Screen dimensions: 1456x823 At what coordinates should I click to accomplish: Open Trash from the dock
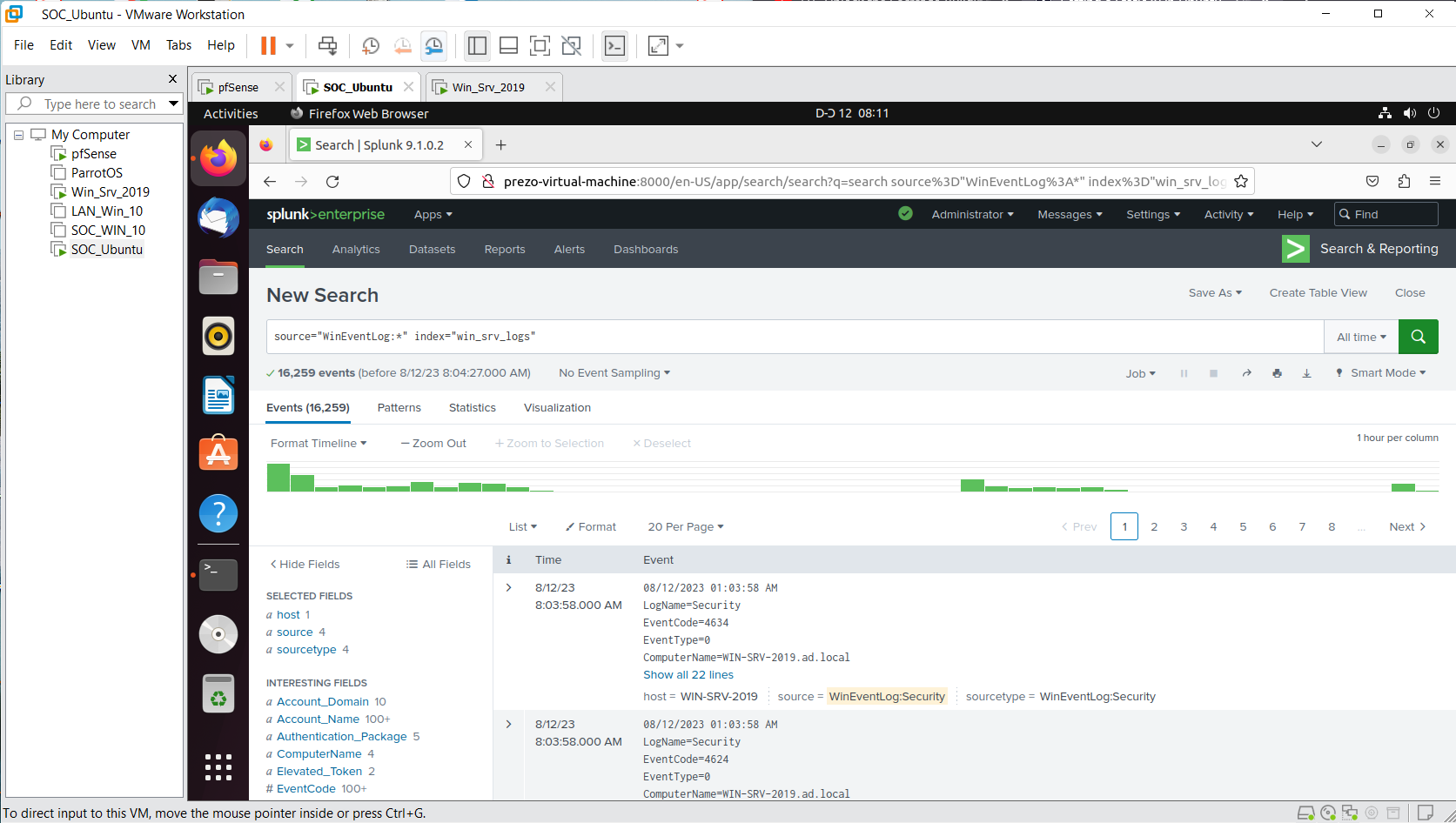tap(218, 693)
